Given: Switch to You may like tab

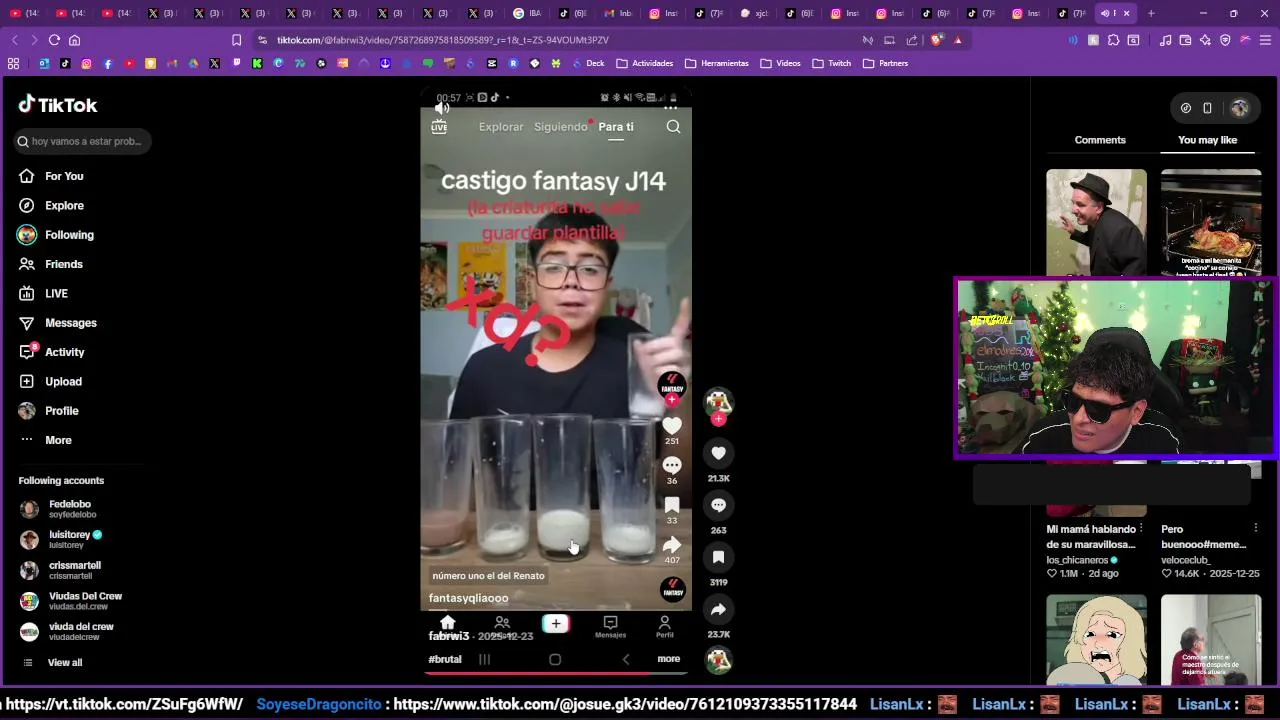Looking at the screenshot, I should coord(1207,140).
